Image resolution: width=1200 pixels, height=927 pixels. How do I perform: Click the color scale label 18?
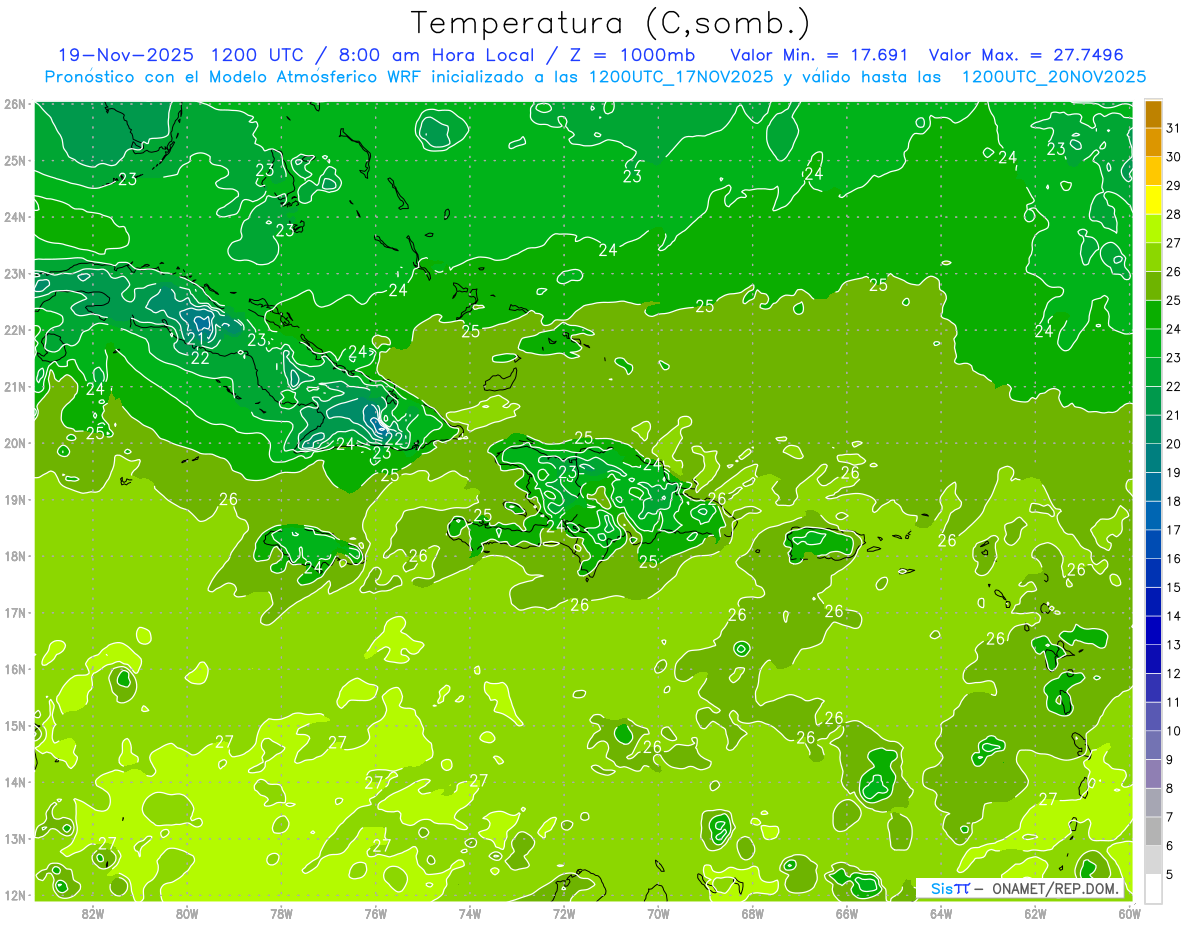click(x=1173, y=501)
